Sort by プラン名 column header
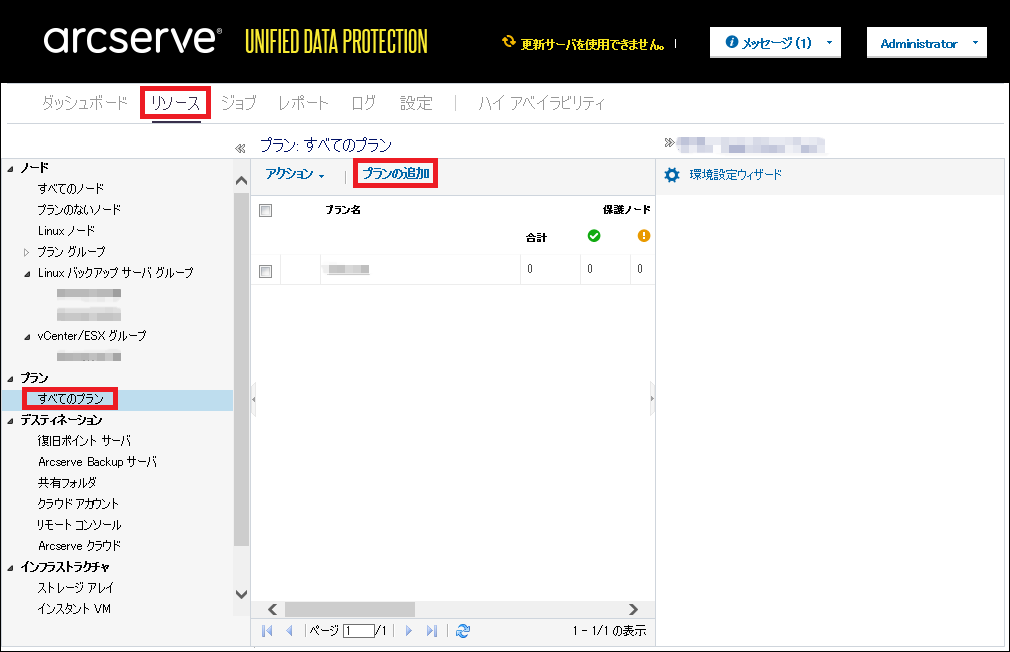 tap(343, 210)
